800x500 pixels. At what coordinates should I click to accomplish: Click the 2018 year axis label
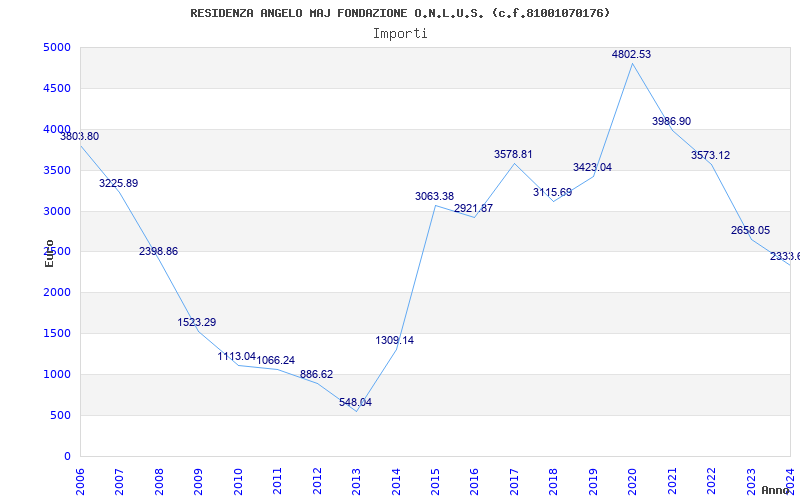click(x=554, y=482)
